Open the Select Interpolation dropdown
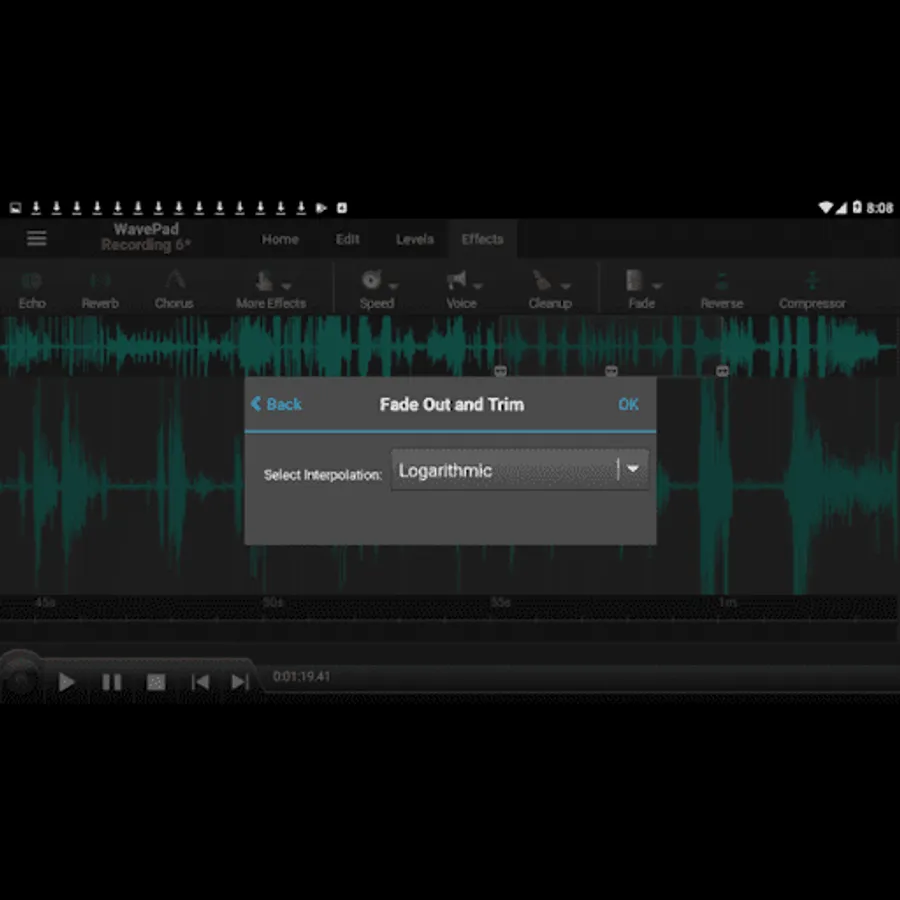Viewport: 900px width, 900px height. click(x=633, y=469)
